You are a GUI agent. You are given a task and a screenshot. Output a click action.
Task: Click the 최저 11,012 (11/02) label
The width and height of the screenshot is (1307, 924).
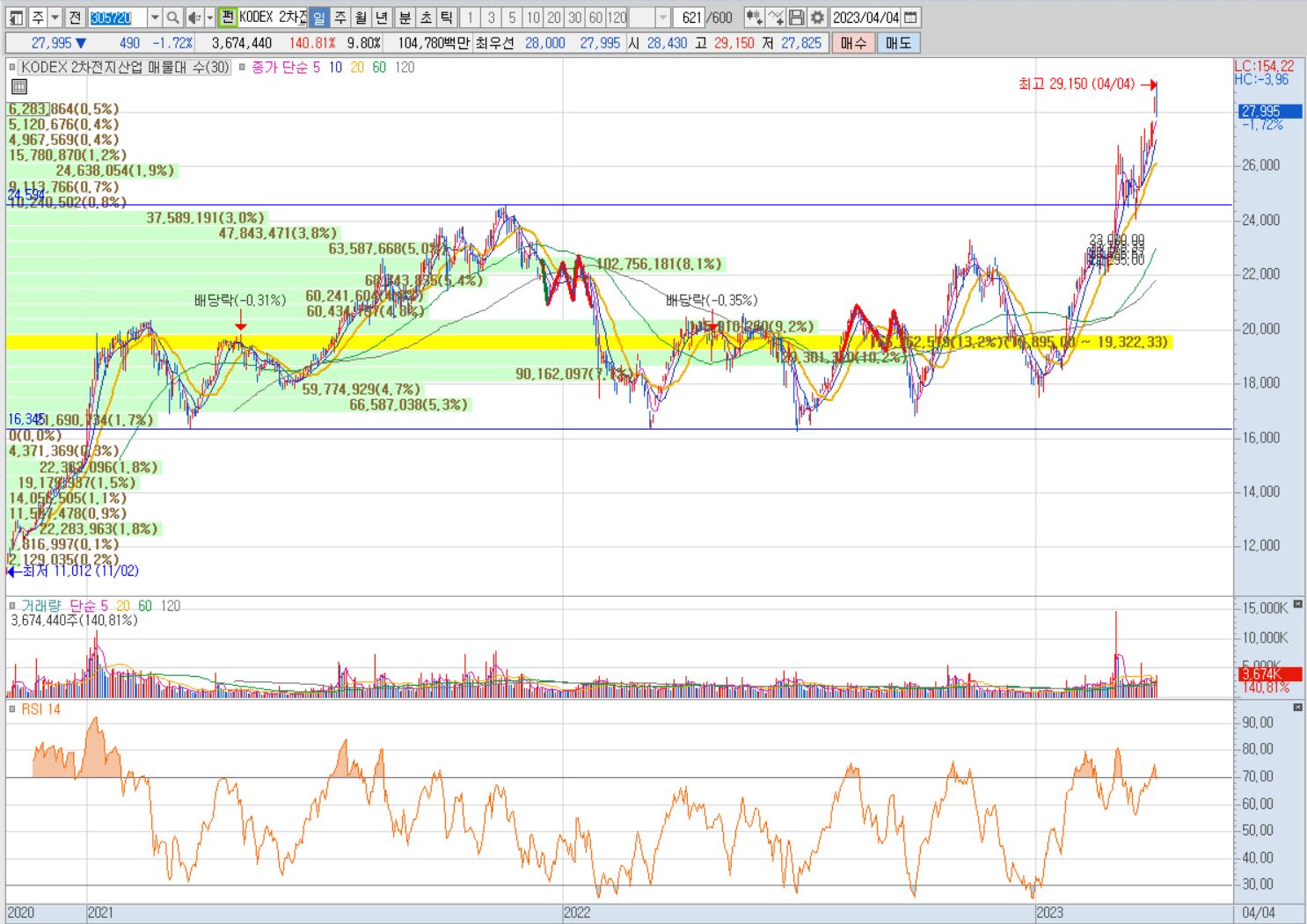(x=80, y=571)
